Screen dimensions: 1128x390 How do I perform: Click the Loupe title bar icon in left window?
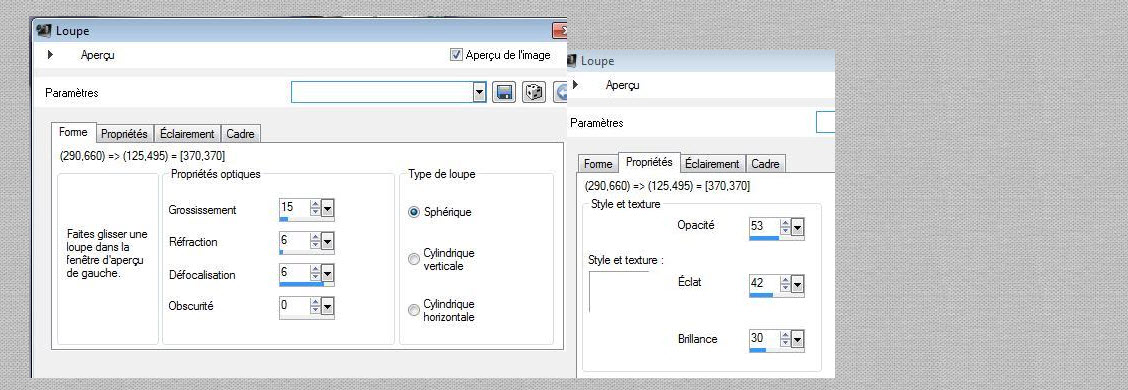pos(44,30)
